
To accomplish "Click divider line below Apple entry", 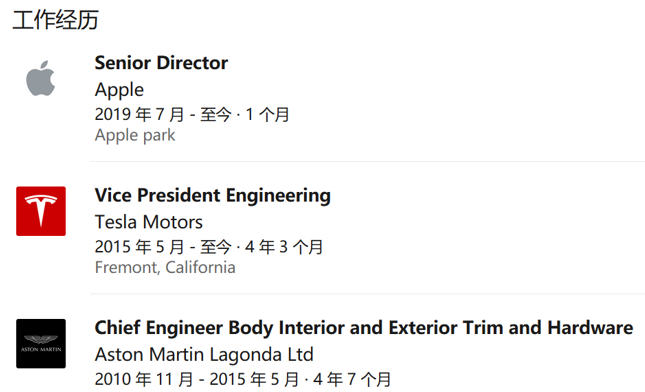I will point(368,162).
